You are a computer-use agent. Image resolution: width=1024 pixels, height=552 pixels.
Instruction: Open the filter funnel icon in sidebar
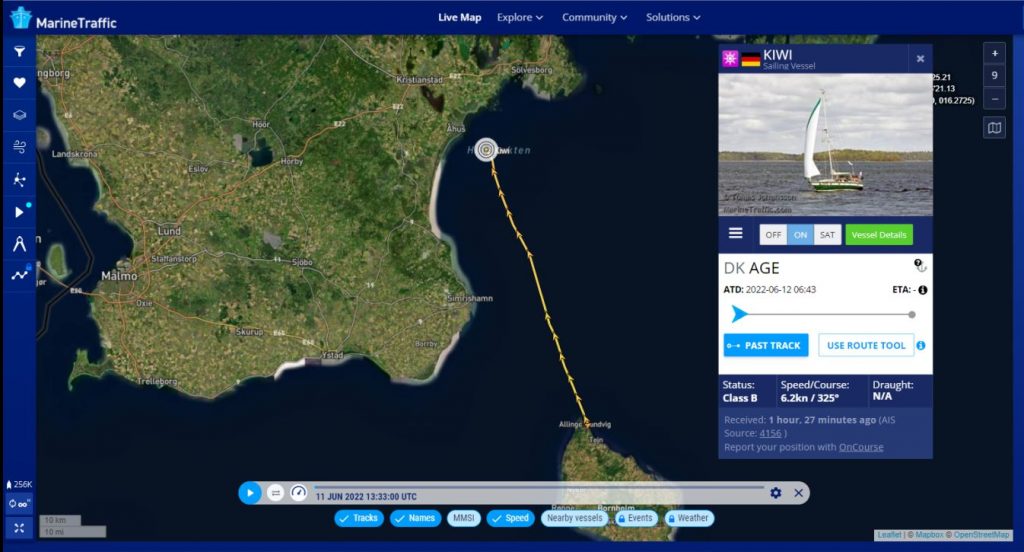click(20, 51)
